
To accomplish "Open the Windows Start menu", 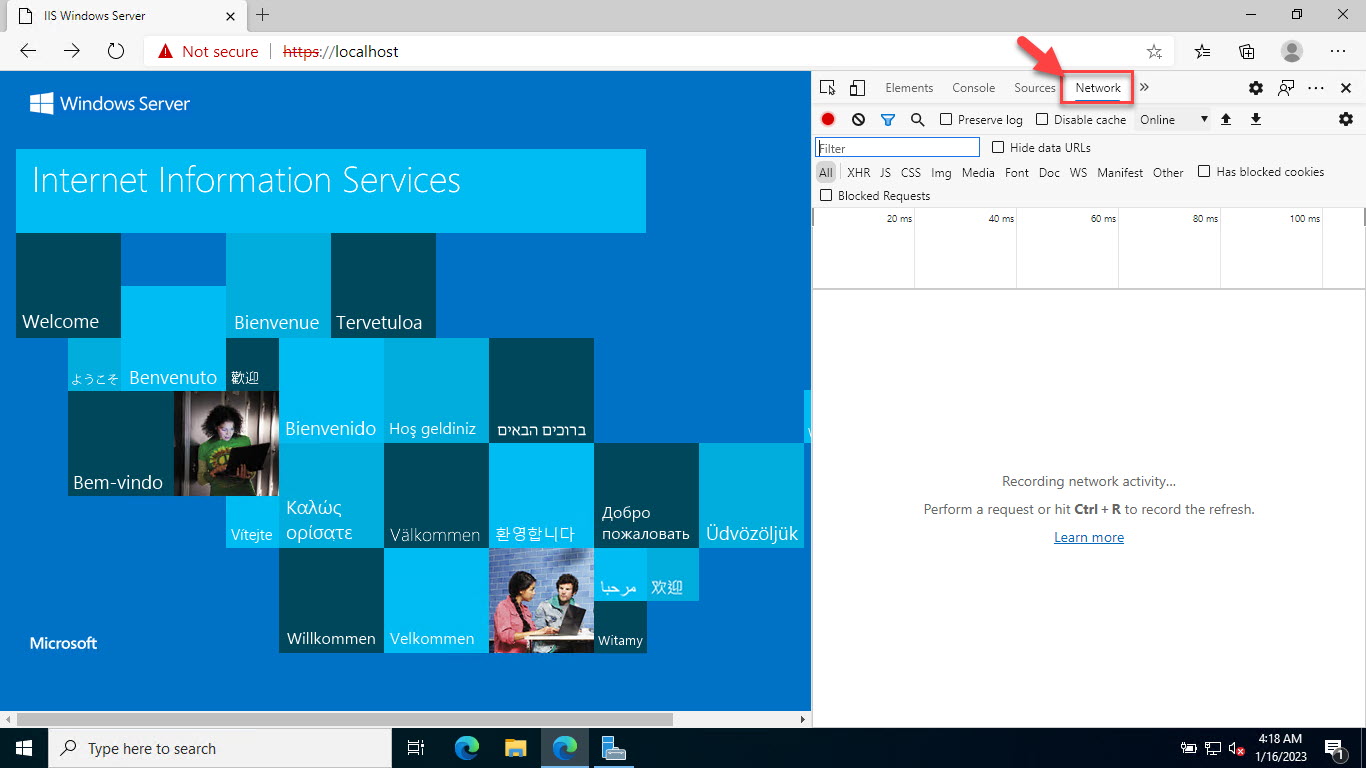I will pyautogui.click(x=24, y=748).
